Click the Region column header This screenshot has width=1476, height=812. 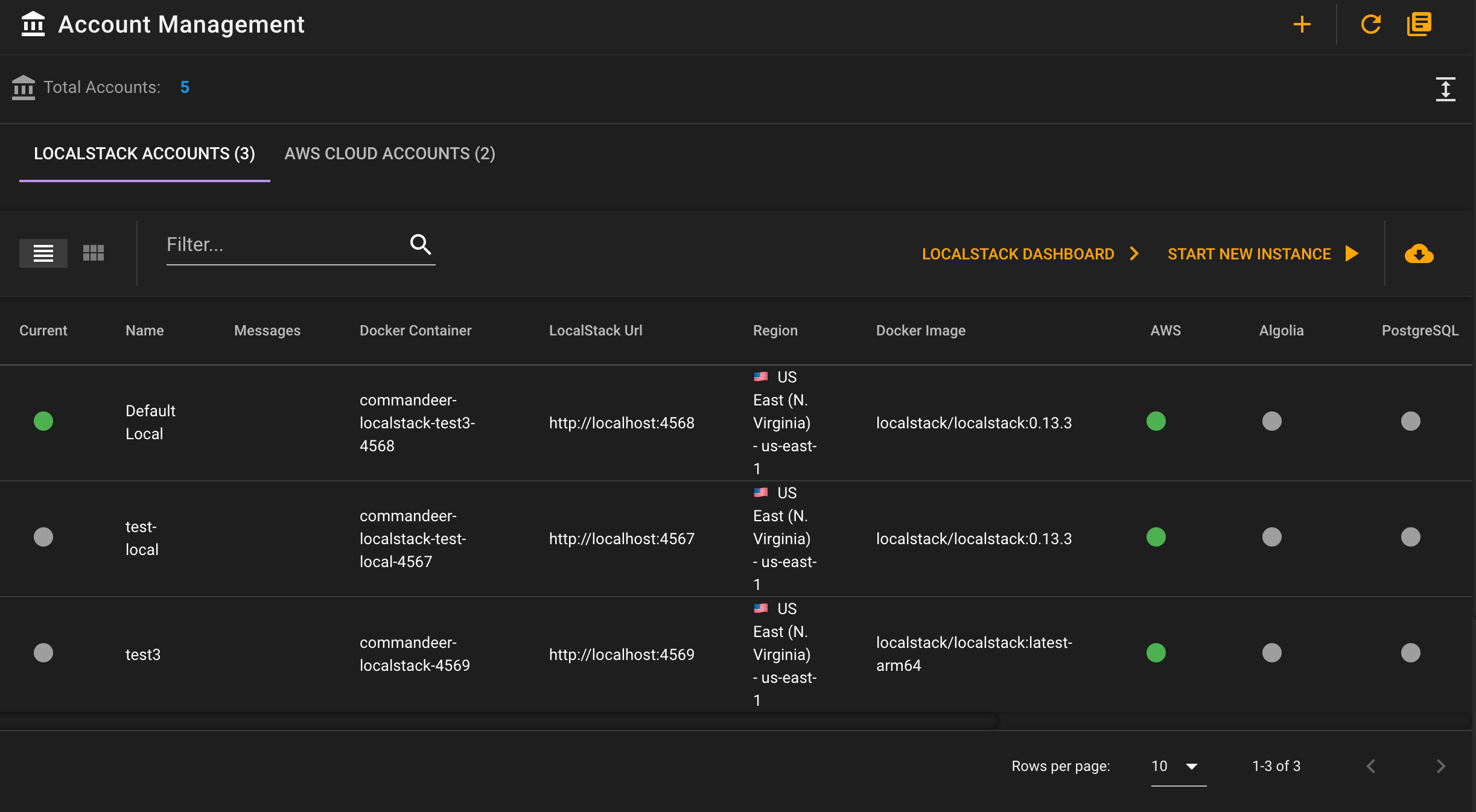775,331
